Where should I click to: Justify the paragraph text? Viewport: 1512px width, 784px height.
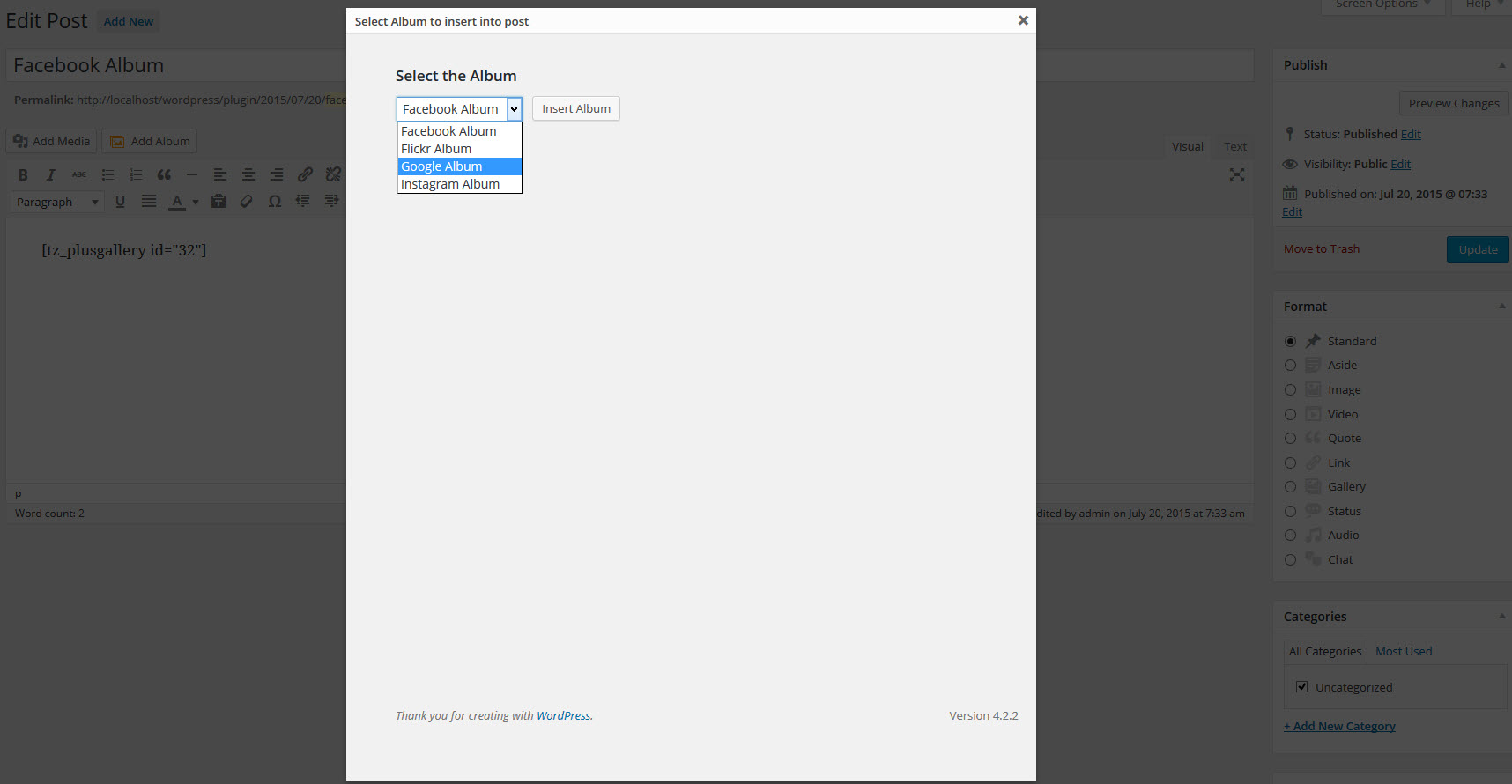click(149, 202)
